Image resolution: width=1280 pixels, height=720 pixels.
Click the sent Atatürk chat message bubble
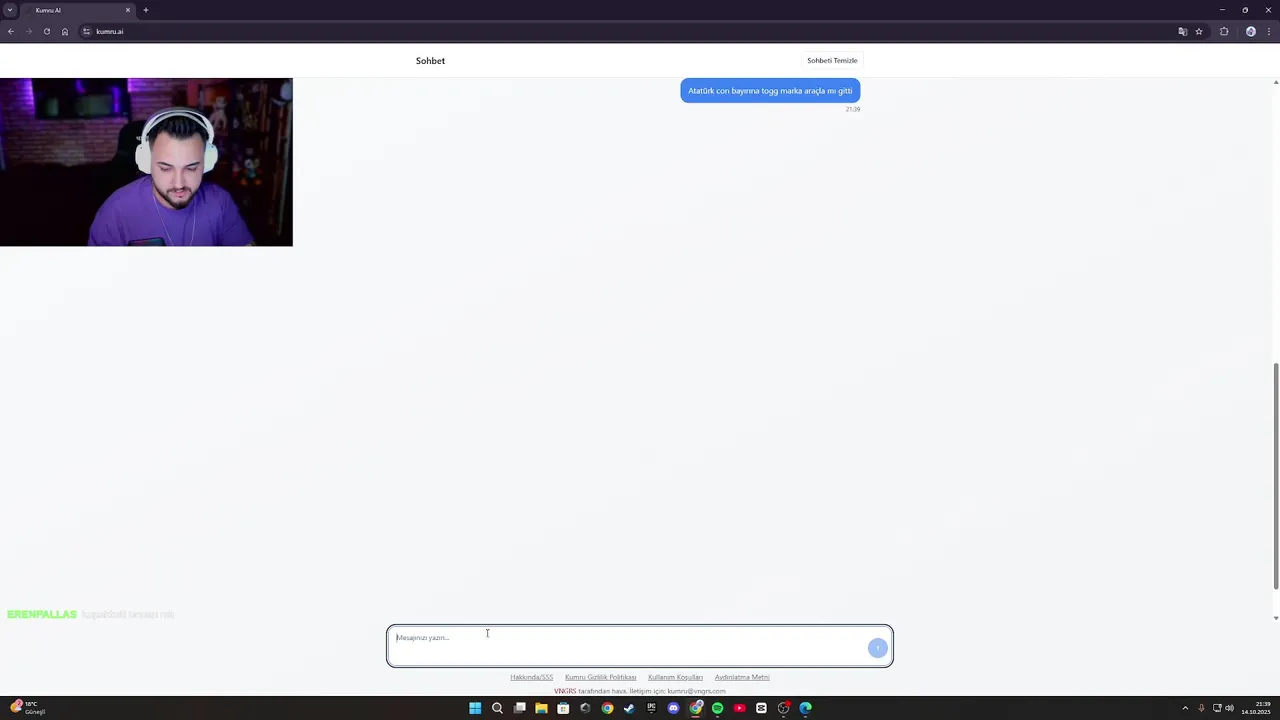[x=770, y=91]
